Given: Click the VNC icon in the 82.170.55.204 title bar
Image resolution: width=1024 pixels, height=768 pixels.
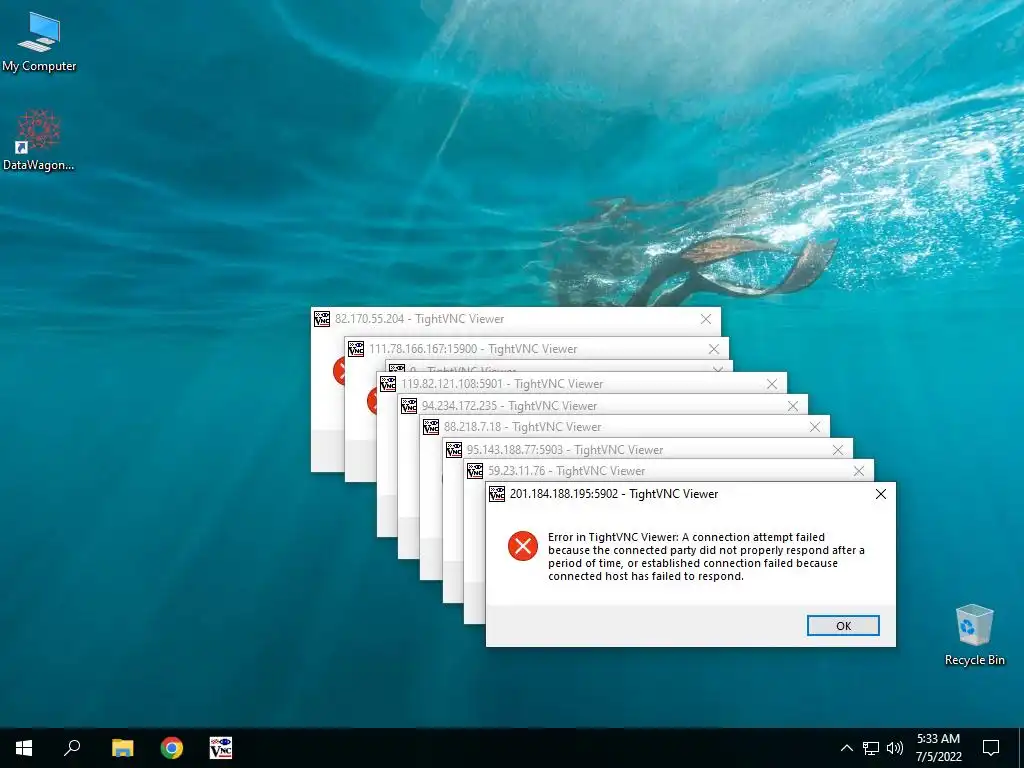Looking at the screenshot, I should tap(322, 319).
